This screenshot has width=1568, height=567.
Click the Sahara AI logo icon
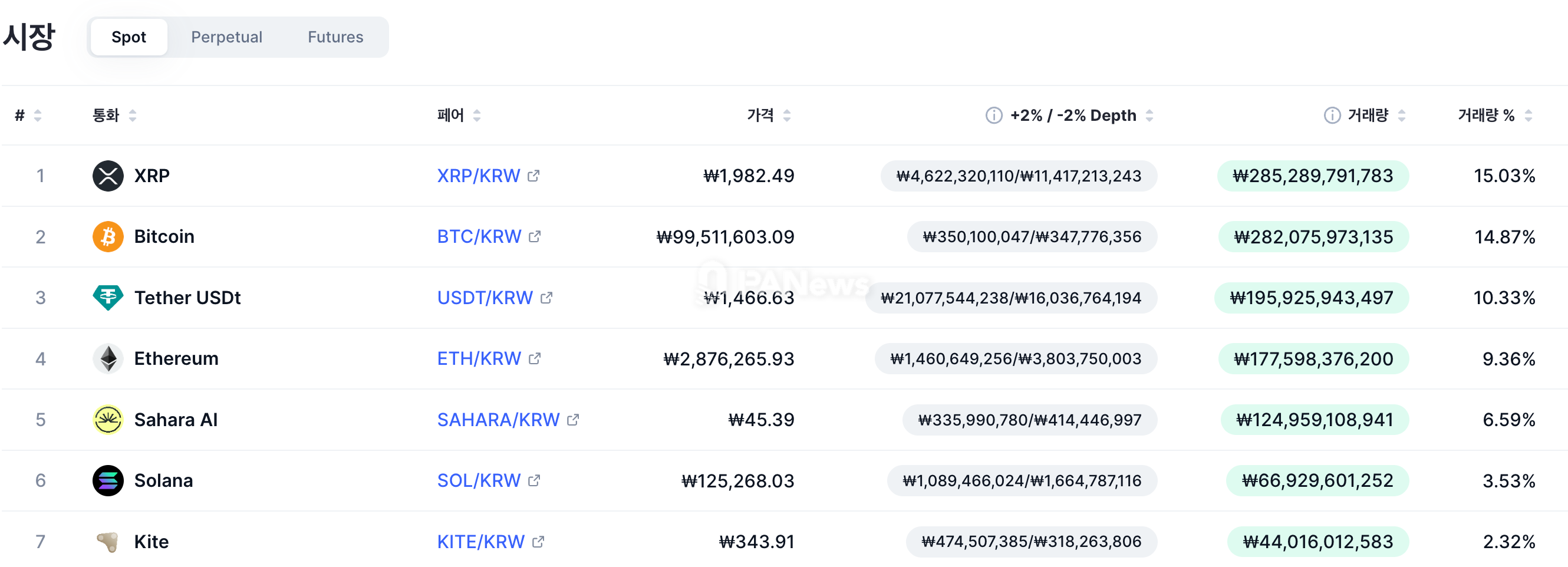(x=108, y=420)
